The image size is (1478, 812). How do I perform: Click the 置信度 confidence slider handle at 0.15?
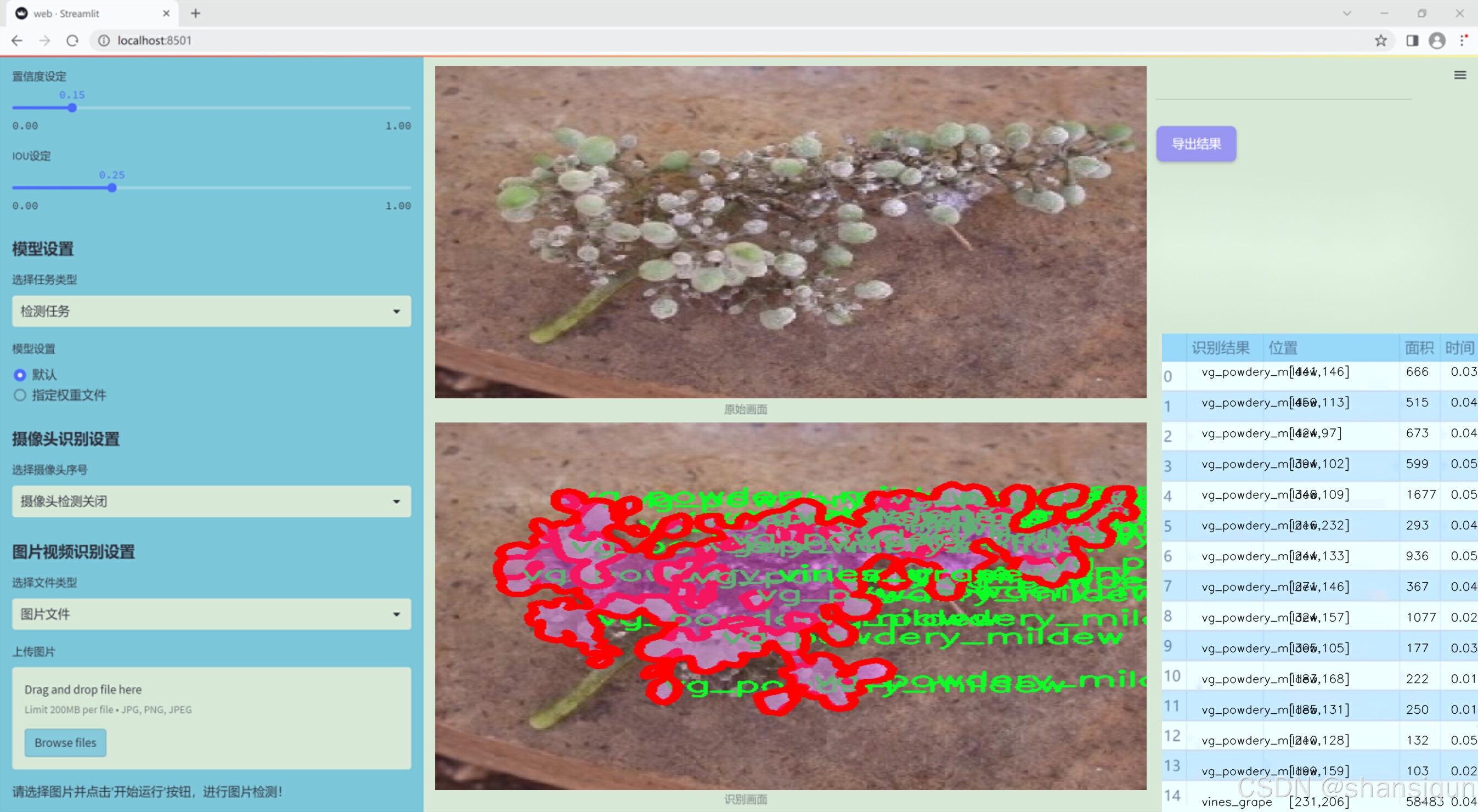click(72, 108)
